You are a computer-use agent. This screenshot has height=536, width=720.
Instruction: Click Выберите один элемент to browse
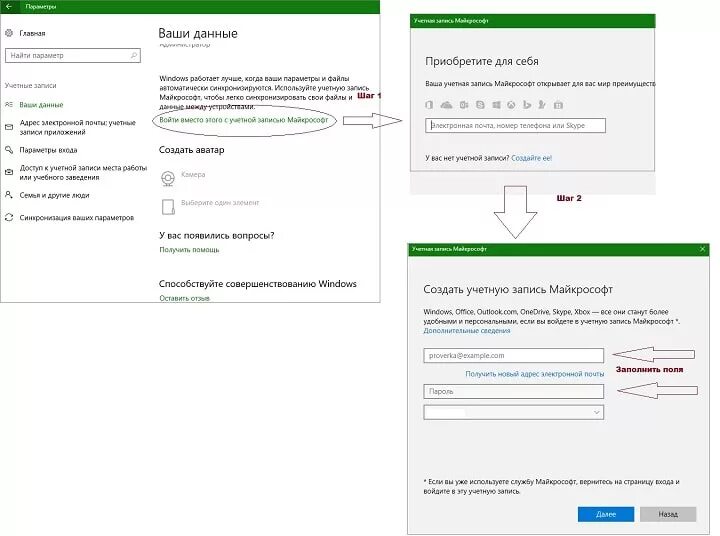tap(220, 203)
